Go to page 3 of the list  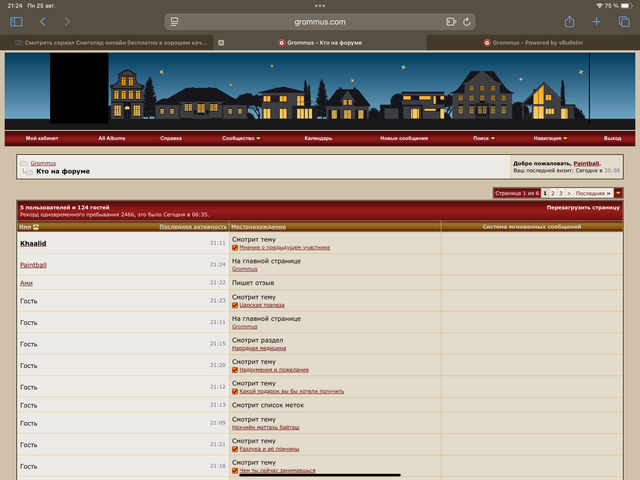tap(561, 193)
